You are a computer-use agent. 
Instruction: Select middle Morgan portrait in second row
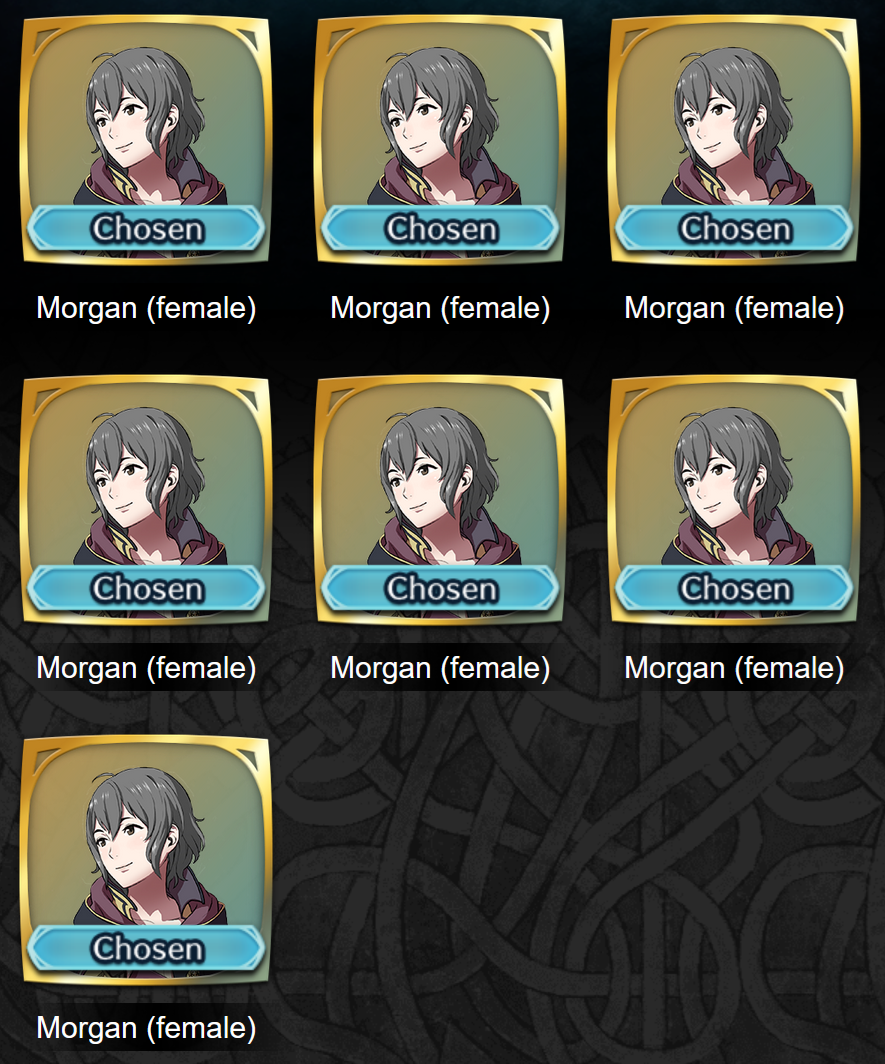point(440,499)
